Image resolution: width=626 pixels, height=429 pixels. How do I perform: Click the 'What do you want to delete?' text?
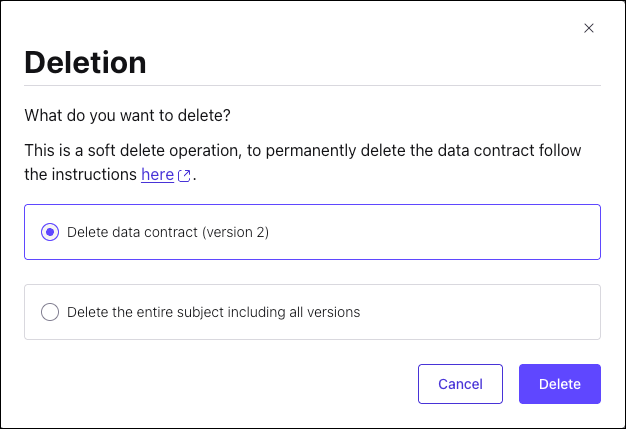pos(127,115)
